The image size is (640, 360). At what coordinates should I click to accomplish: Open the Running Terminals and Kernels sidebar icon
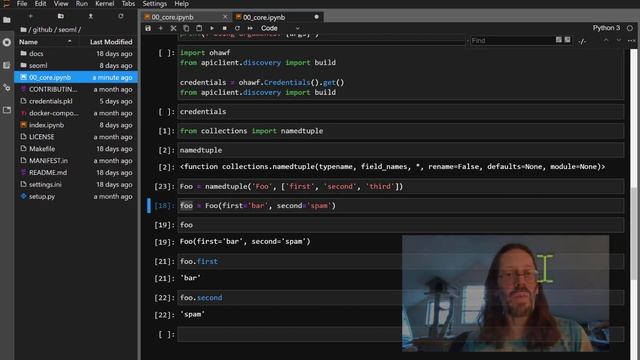pos(7,42)
